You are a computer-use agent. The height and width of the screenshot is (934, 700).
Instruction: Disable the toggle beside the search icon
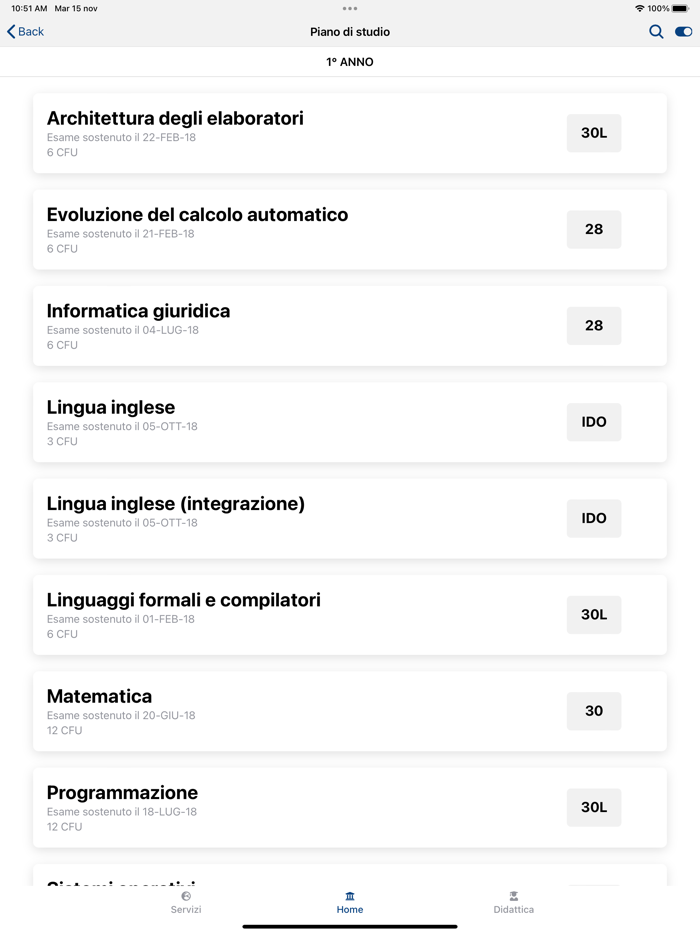pos(681,32)
